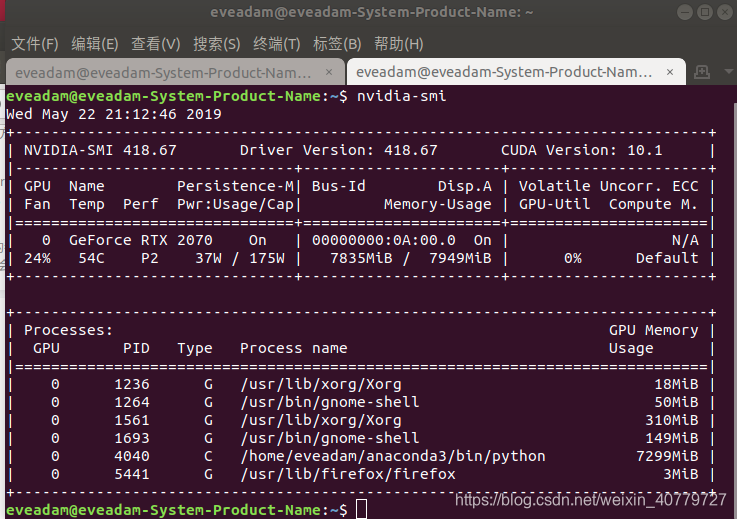The image size is (737, 519).
Task: Click the 149MiB memory usage value
Action: [672, 438]
